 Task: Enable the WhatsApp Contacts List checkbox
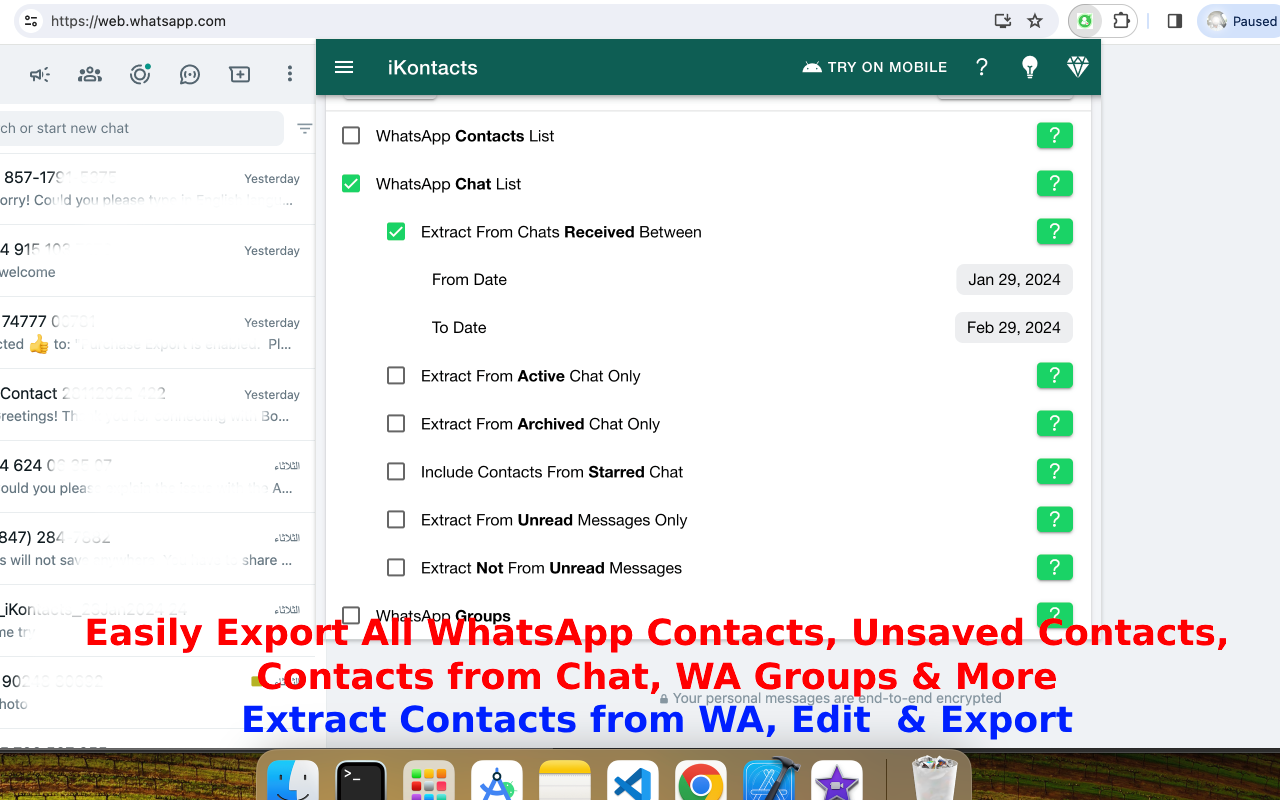(x=351, y=135)
